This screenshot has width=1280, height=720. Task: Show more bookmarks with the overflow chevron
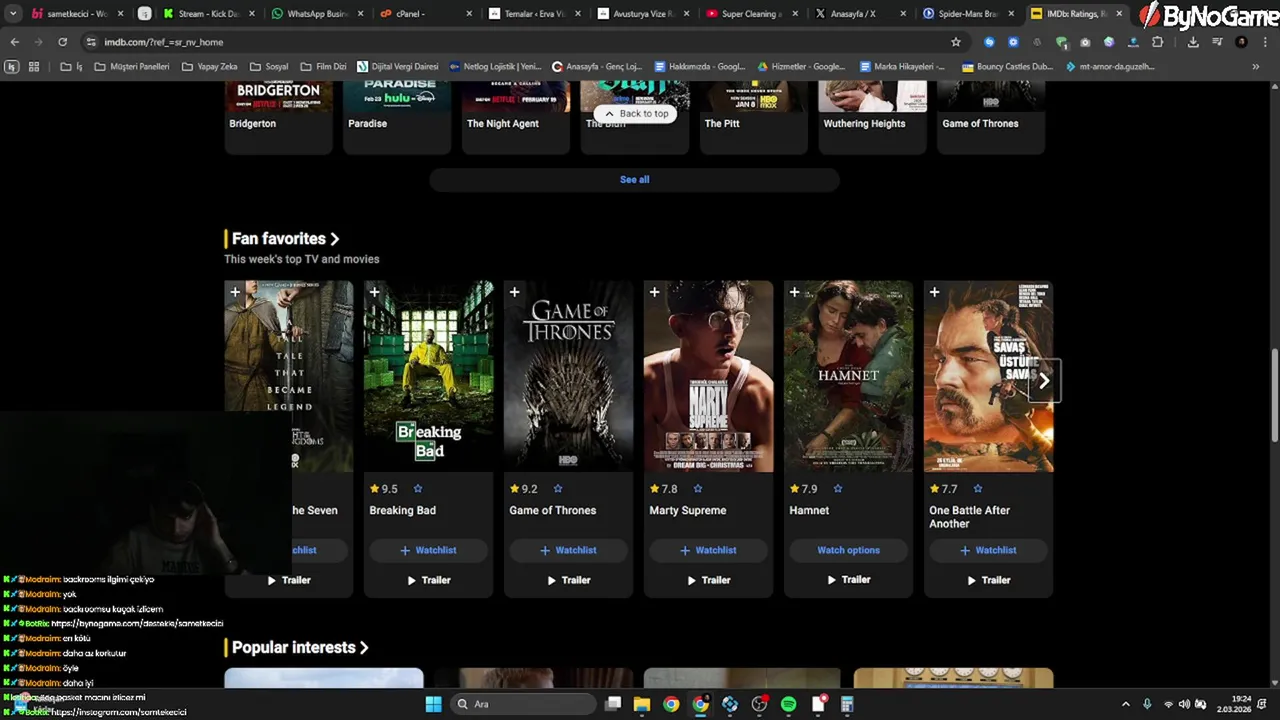point(1255,67)
